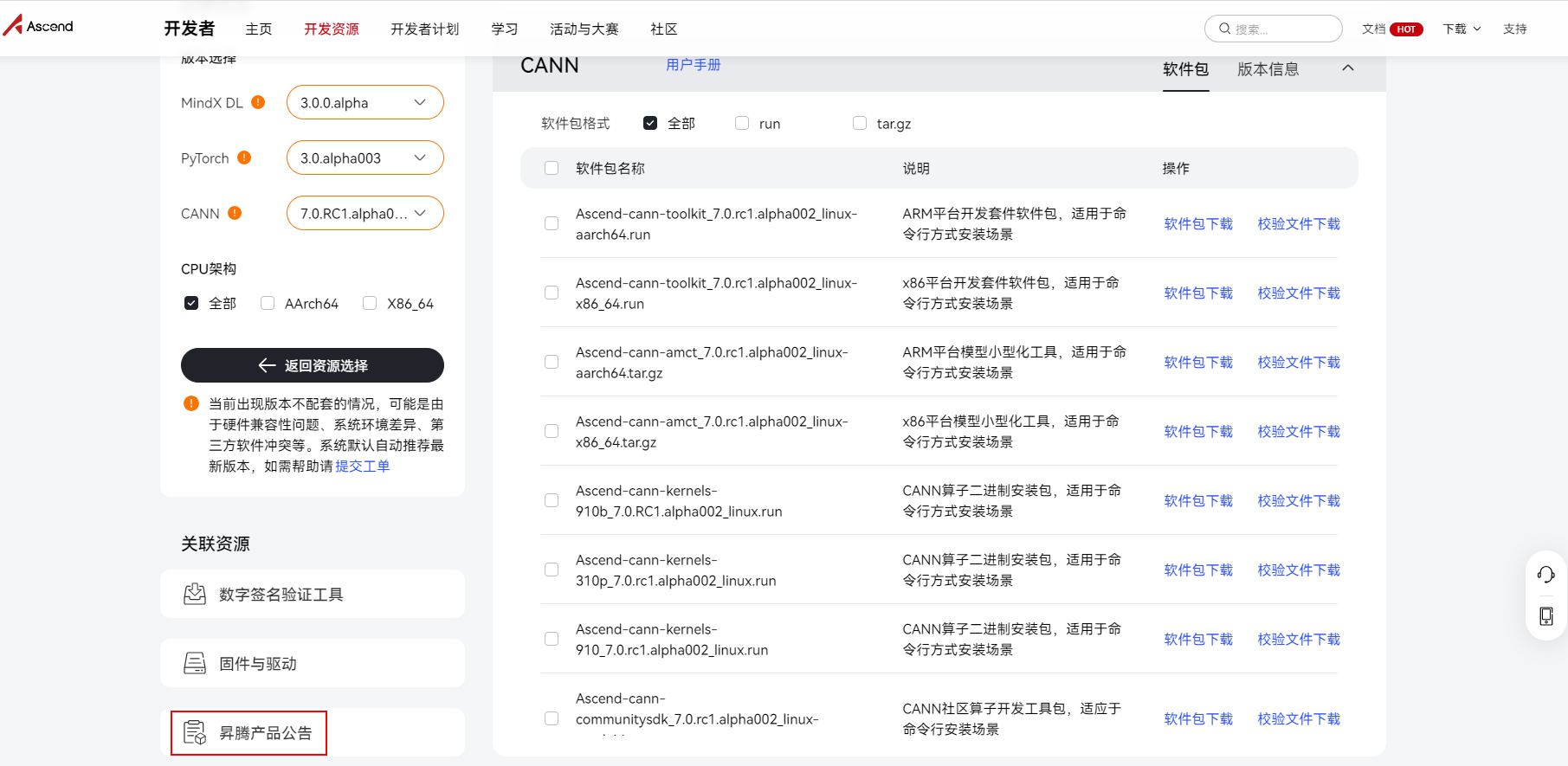Click the floating mobile phone icon
Viewport: 1568px width, 766px height.
pyautogui.click(x=1546, y=616)
